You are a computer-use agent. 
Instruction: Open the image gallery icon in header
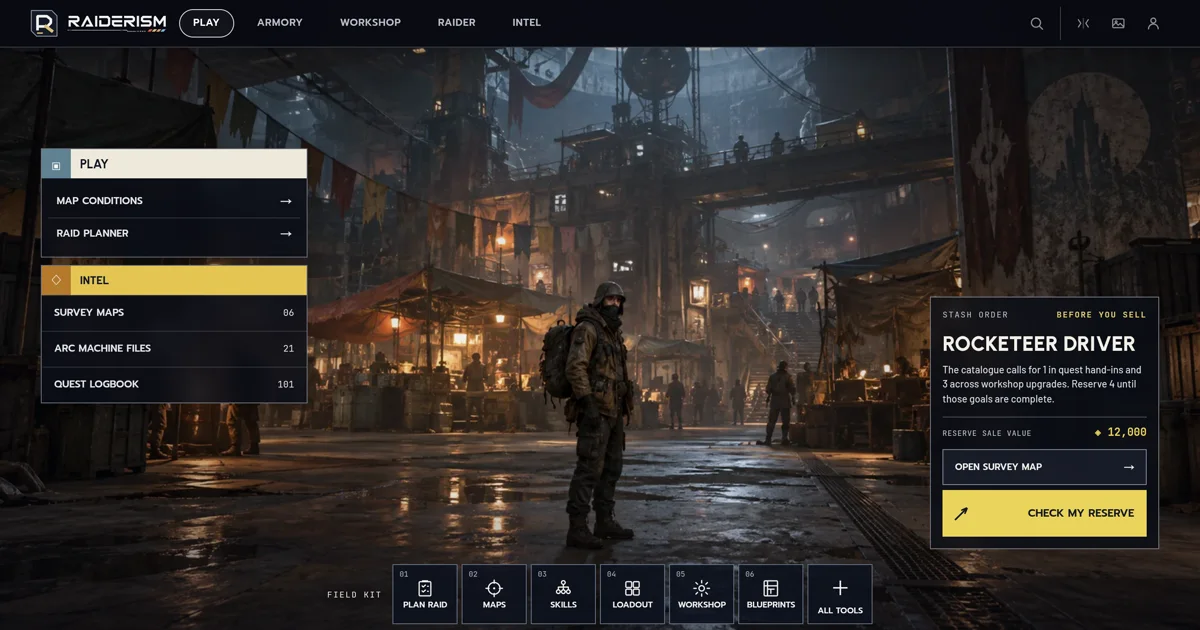tap(1118, 23)
